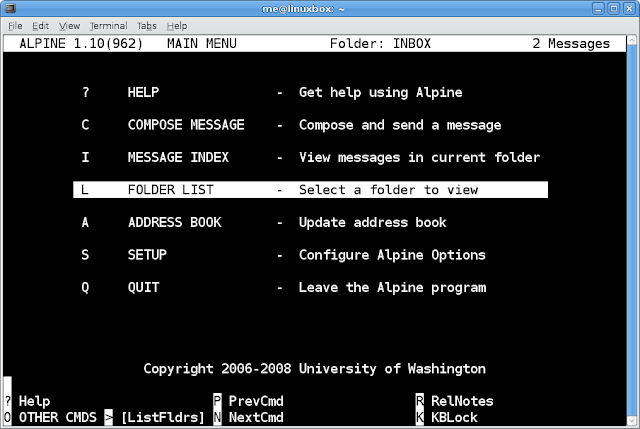
Task: Close the me@linuxbox terminal window
Action: tap(629, 9)
